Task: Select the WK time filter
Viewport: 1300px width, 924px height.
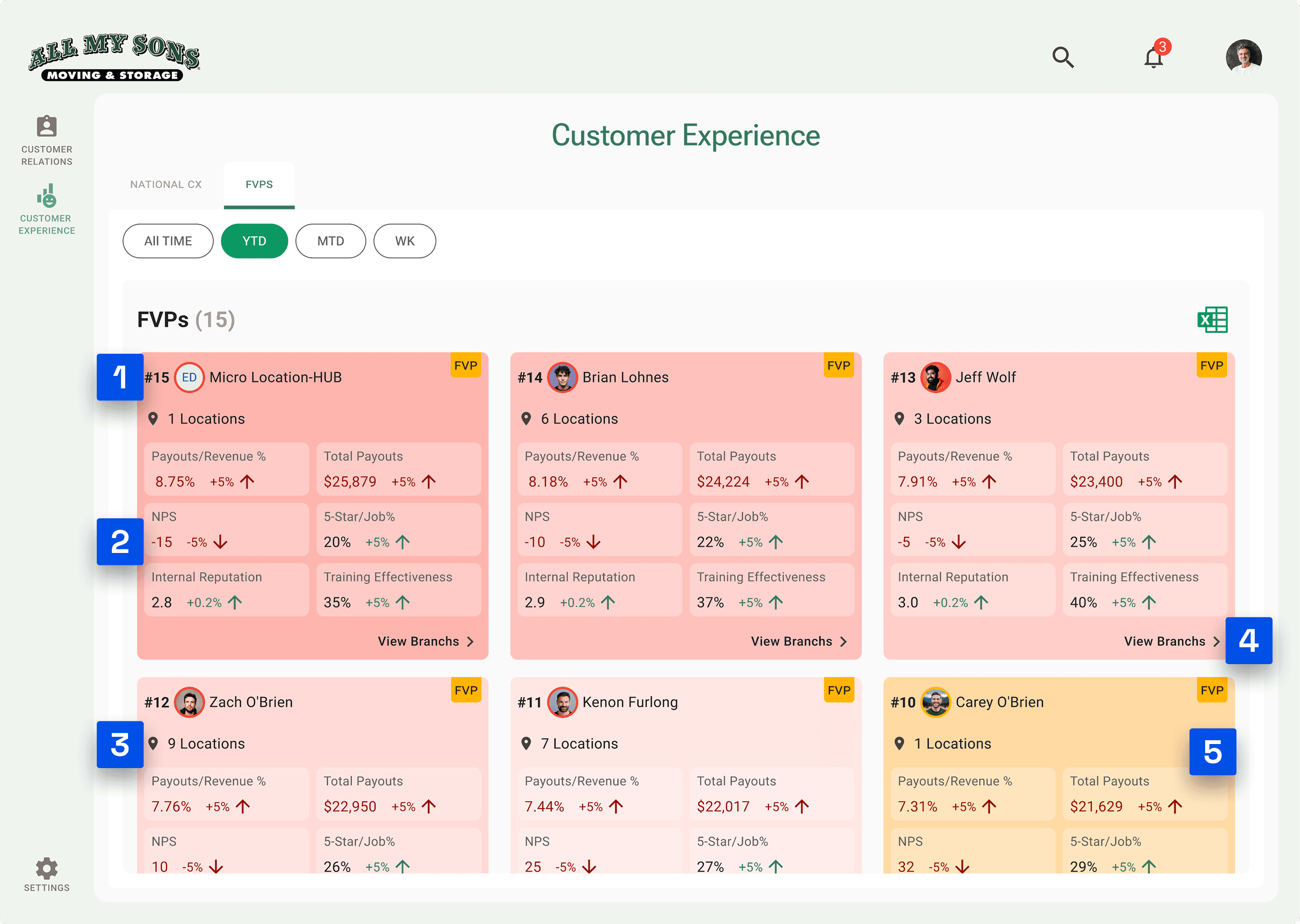Action: pyautogui.click(x=404, y=241)
